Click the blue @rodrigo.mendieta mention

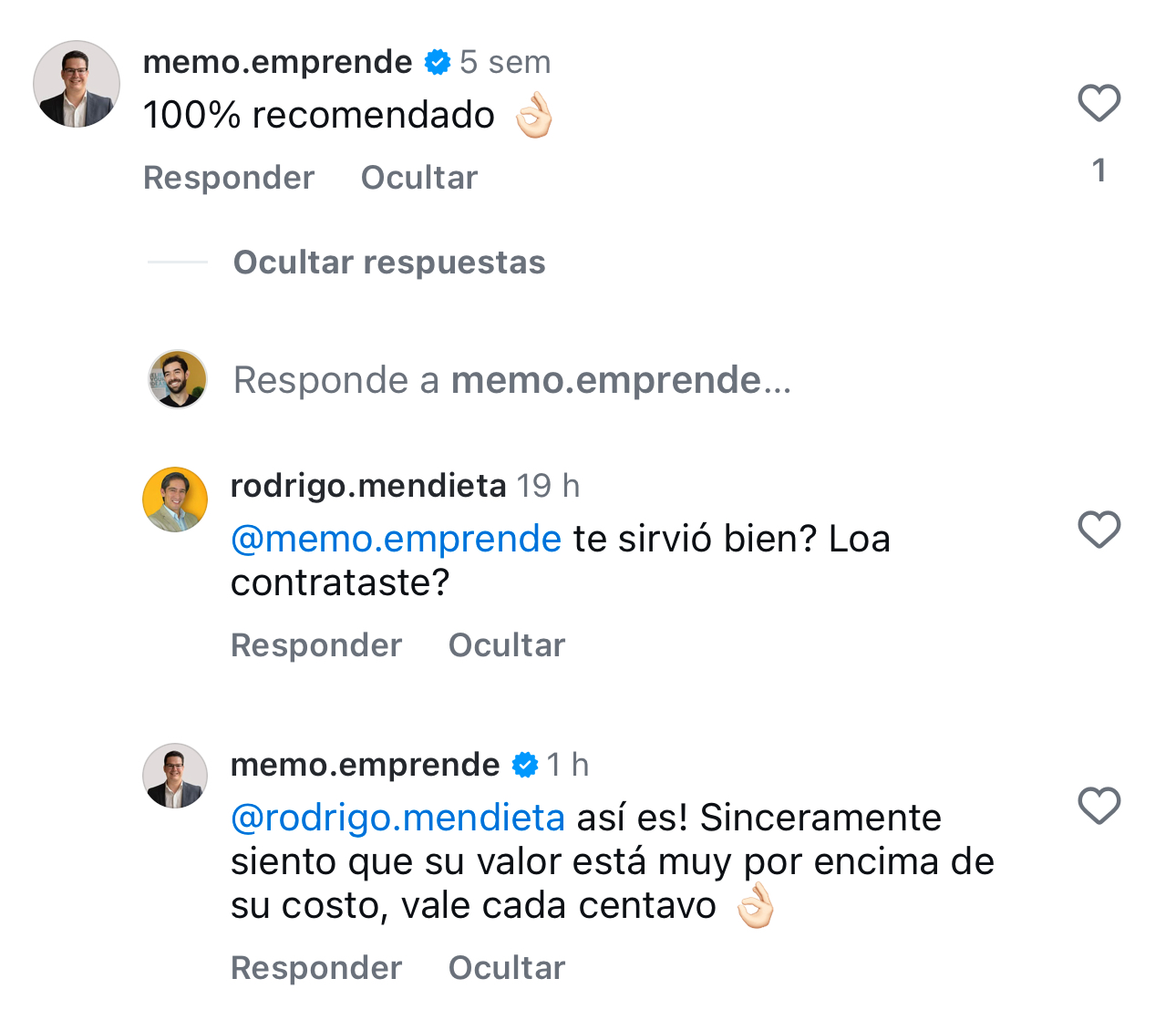pyautogui.click(x=397, y=818)
